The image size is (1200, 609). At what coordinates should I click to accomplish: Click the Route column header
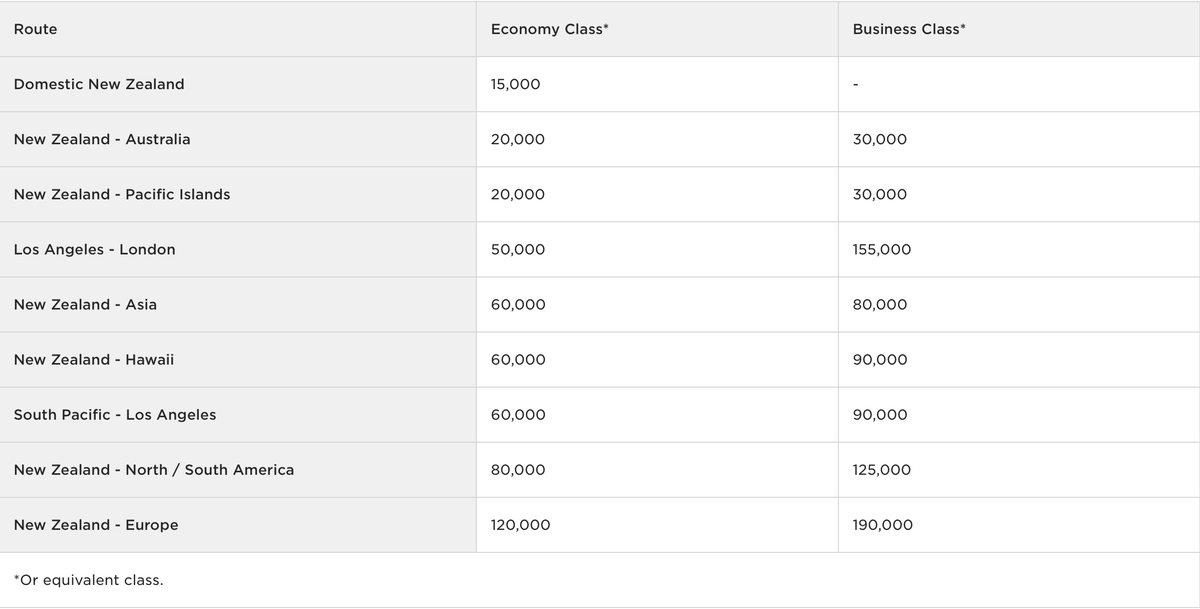[35, 29]
